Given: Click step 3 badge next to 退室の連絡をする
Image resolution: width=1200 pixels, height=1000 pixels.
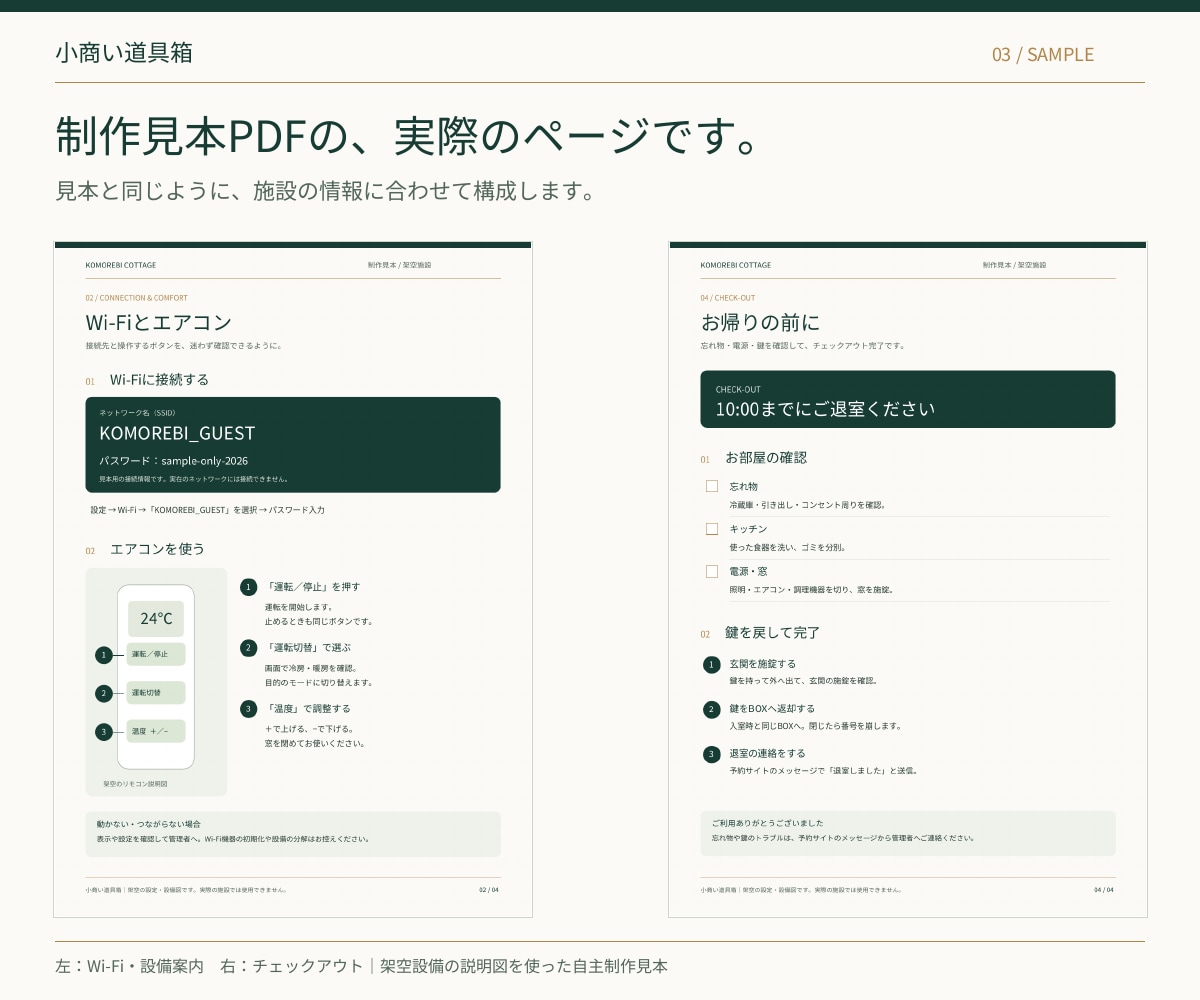Looking at the screenshot, I should pos(712,754).
